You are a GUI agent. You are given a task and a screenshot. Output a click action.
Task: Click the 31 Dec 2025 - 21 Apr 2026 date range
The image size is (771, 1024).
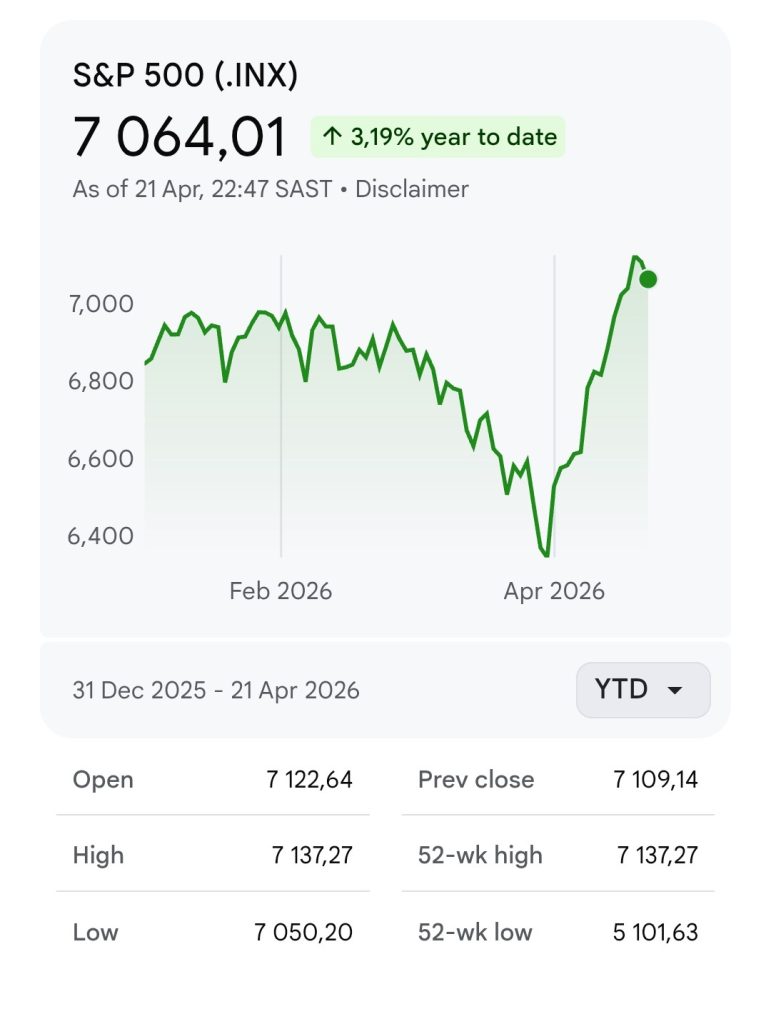click(216, 691)
